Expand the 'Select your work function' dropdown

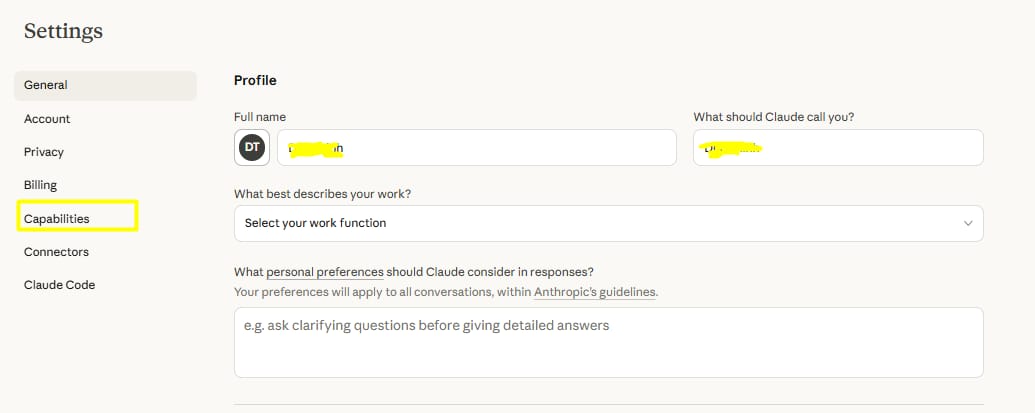[609, 223]
